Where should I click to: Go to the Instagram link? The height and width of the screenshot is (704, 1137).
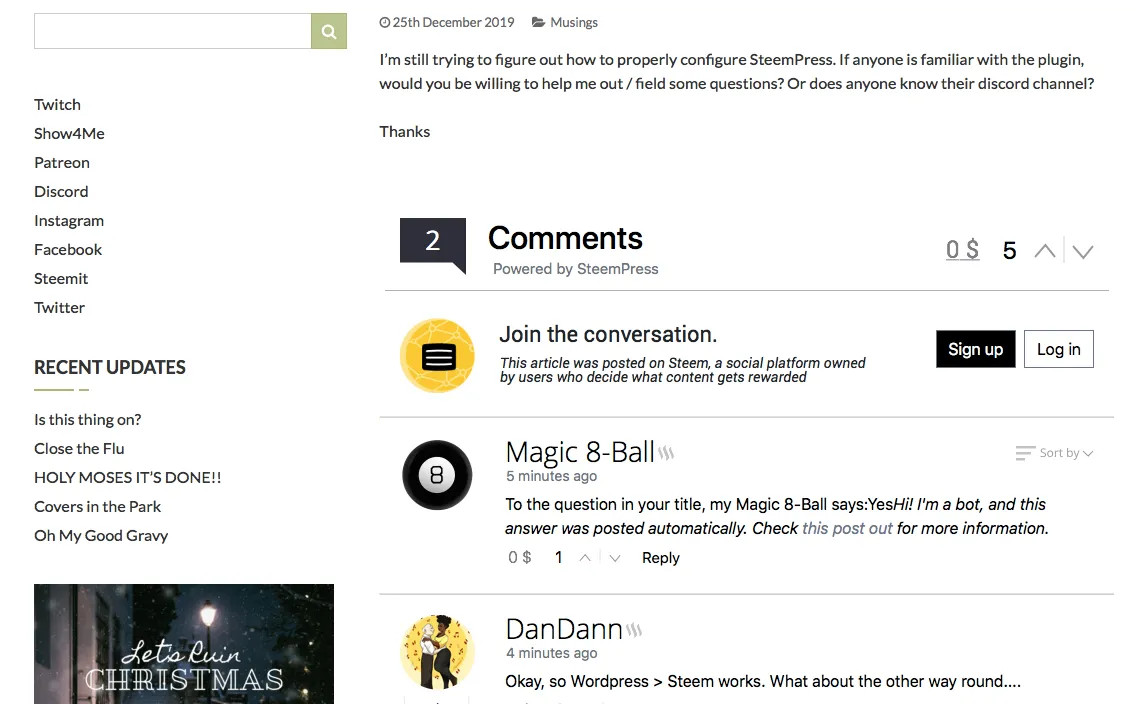click(x=69, y=220)
